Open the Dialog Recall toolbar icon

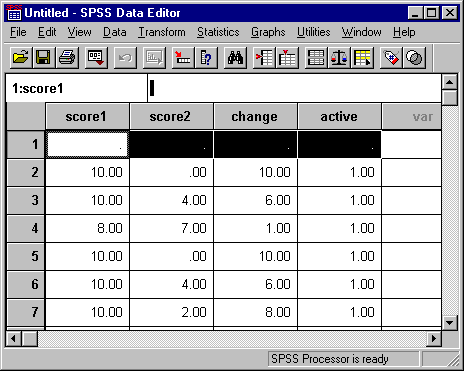pos(96,58)
